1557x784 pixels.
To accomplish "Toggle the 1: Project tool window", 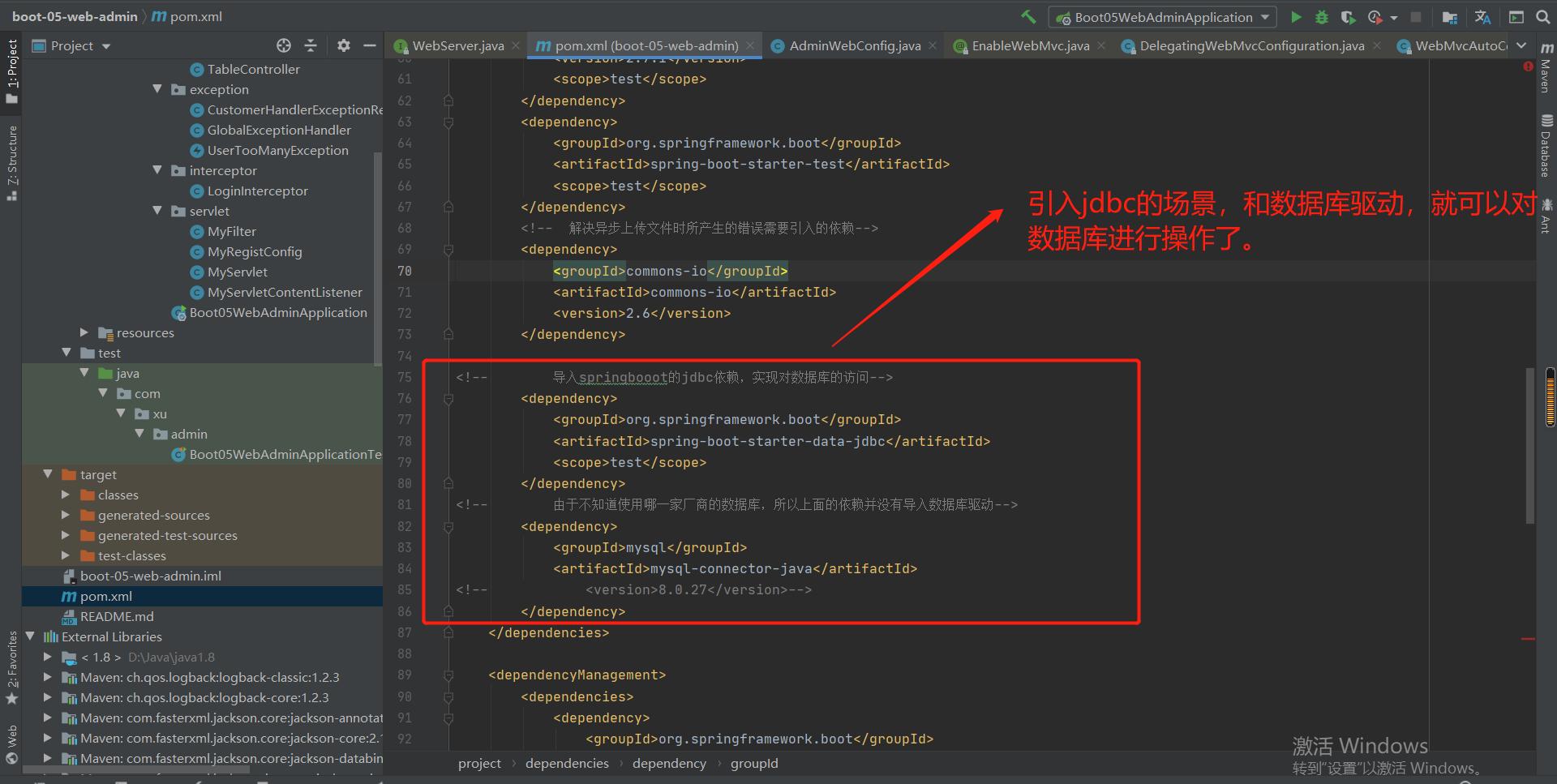I will click(11, 71).
